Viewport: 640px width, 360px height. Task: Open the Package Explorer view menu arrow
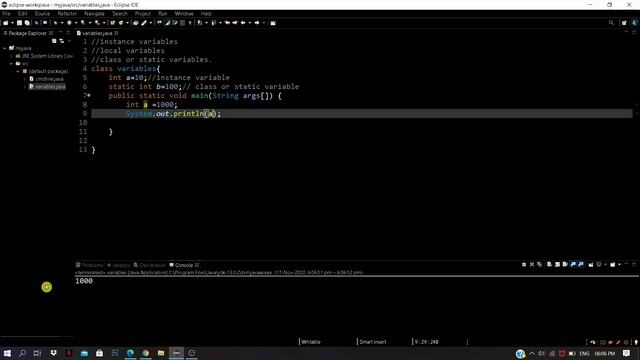pos(69,41)
